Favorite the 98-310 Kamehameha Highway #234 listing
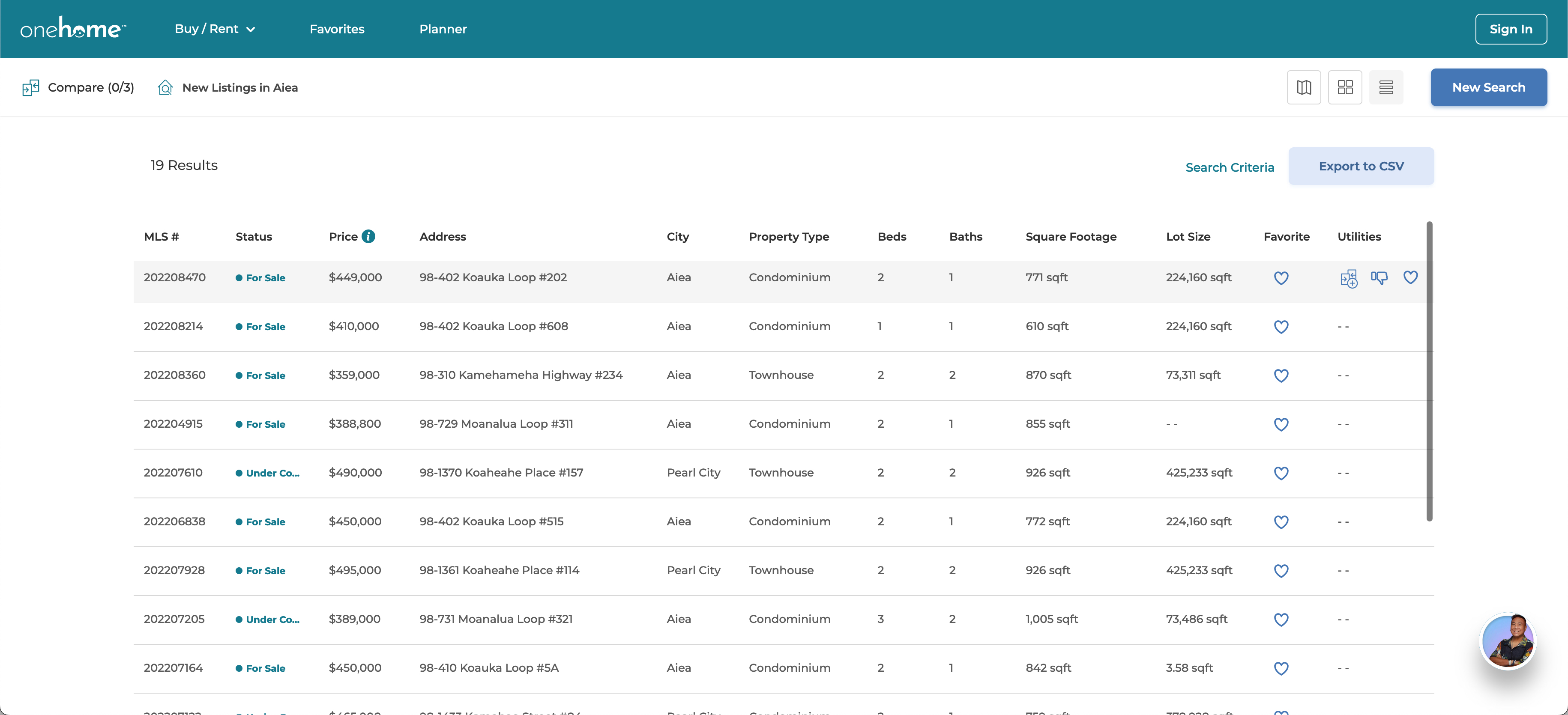 click(x=1281, y=375)
